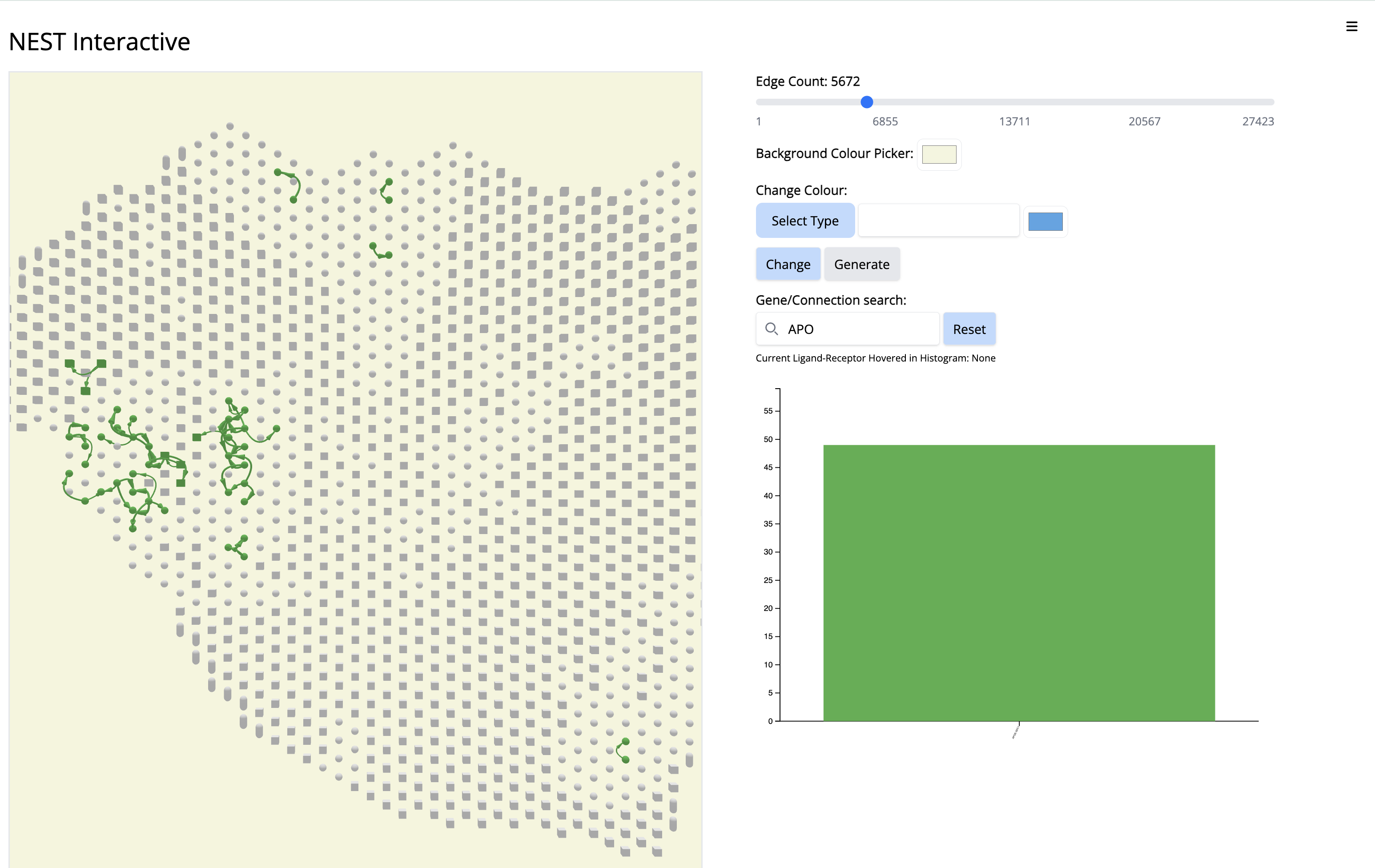Click the green histogram bar
This screenshot has height=868, width=1375.
[1019, 583]
